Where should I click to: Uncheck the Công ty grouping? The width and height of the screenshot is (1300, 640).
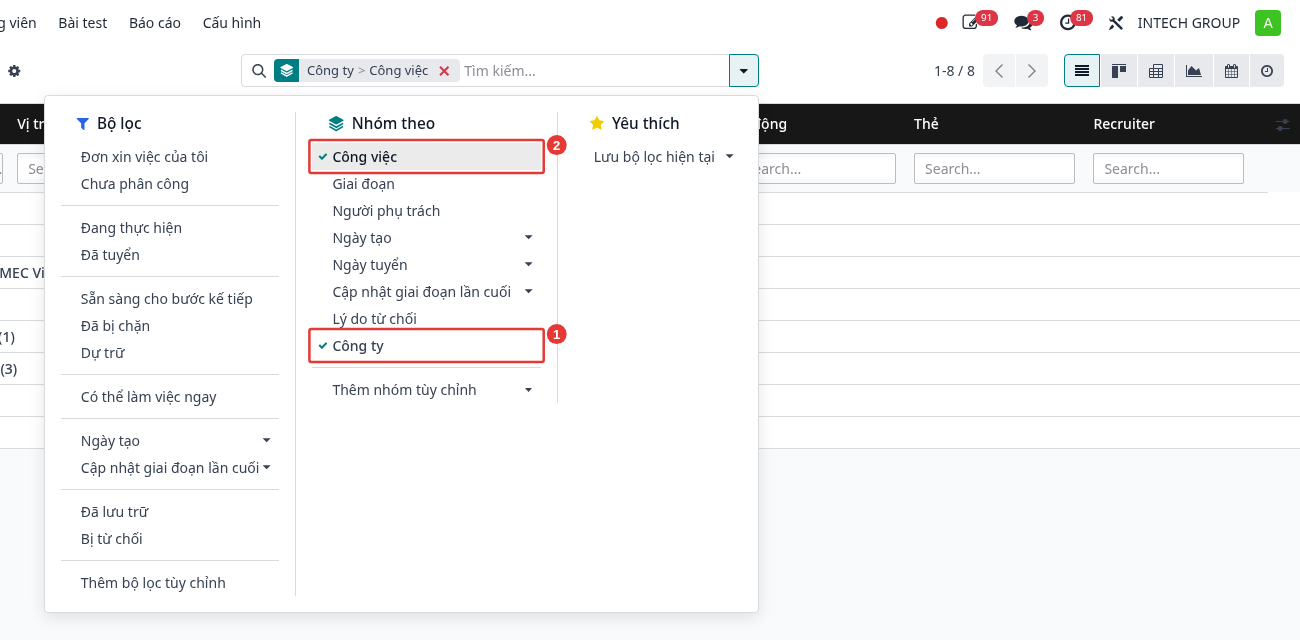click(426, 346)
